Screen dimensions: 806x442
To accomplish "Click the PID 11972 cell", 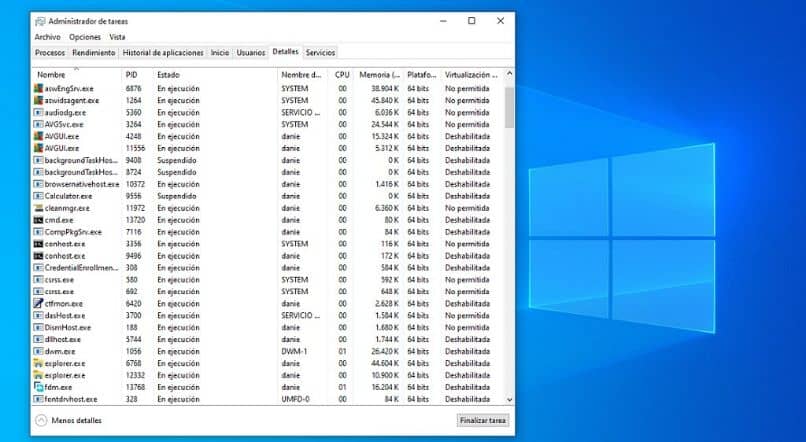I will tap(136, 208).
